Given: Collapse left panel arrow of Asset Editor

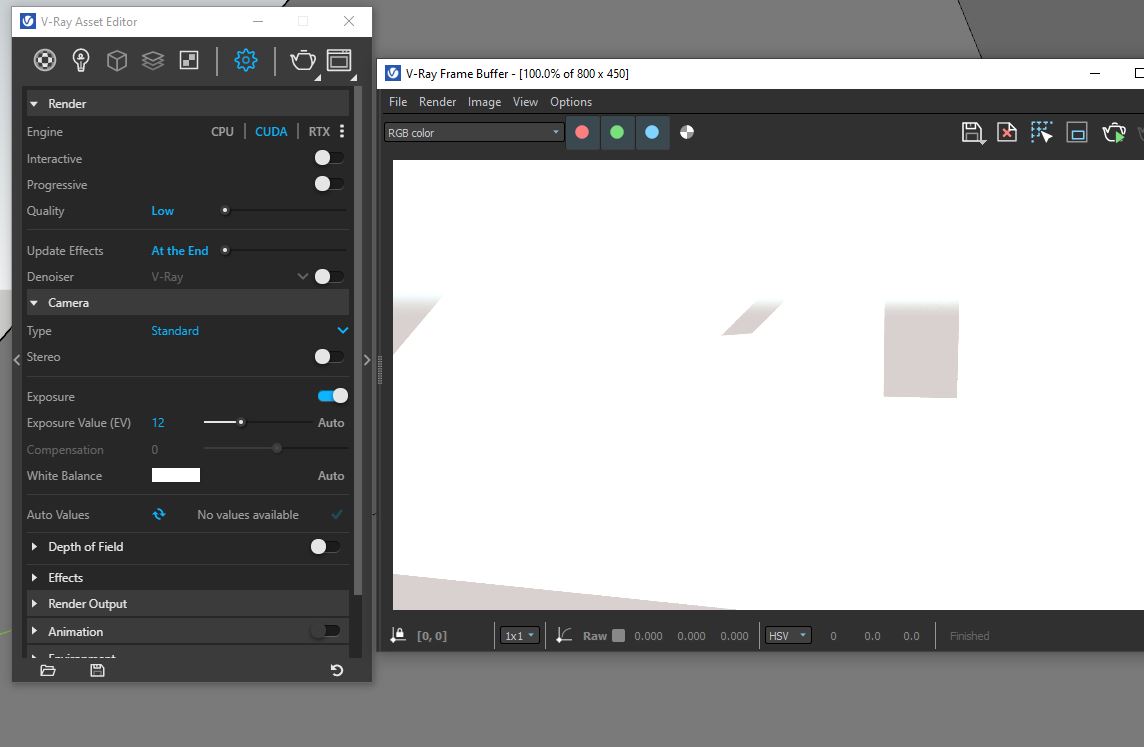Looking at the screenshot, I should click(x=16, y=360).
